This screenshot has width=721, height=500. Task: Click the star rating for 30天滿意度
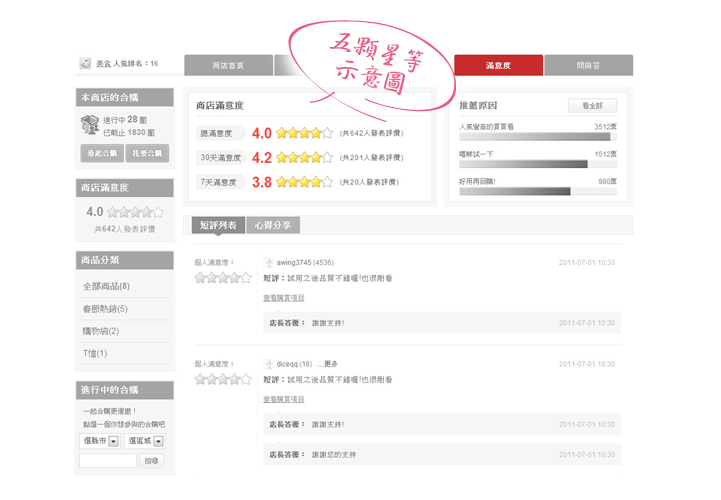(305, 157)
